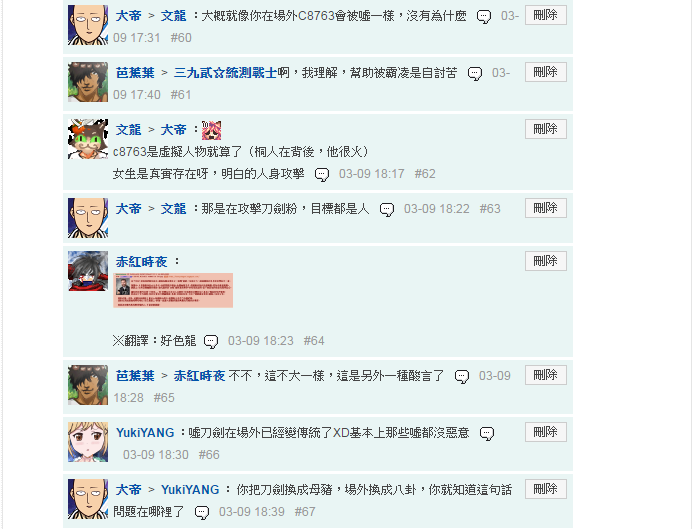Delete comment #62 using 刪除 button

pyautogui.click(x=545, y=129)
